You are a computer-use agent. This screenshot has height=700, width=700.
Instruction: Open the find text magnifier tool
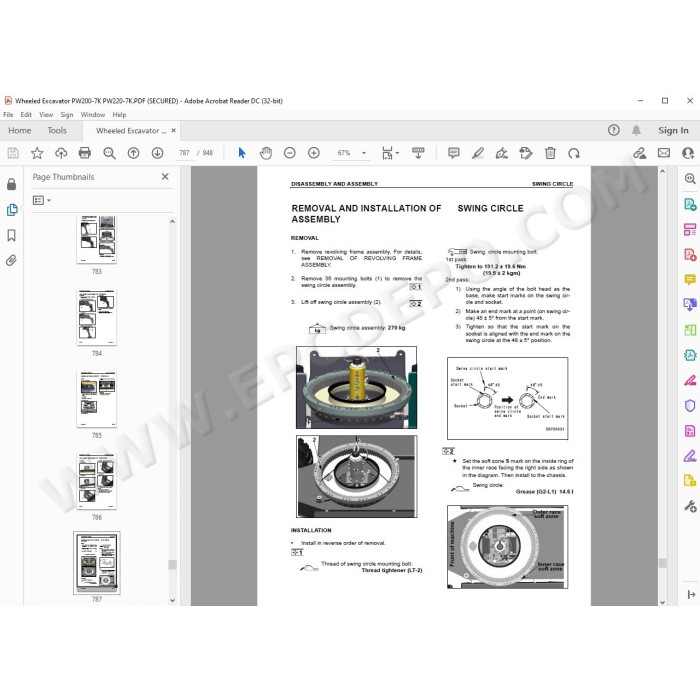pyautogui.click(x=109, y=153)
